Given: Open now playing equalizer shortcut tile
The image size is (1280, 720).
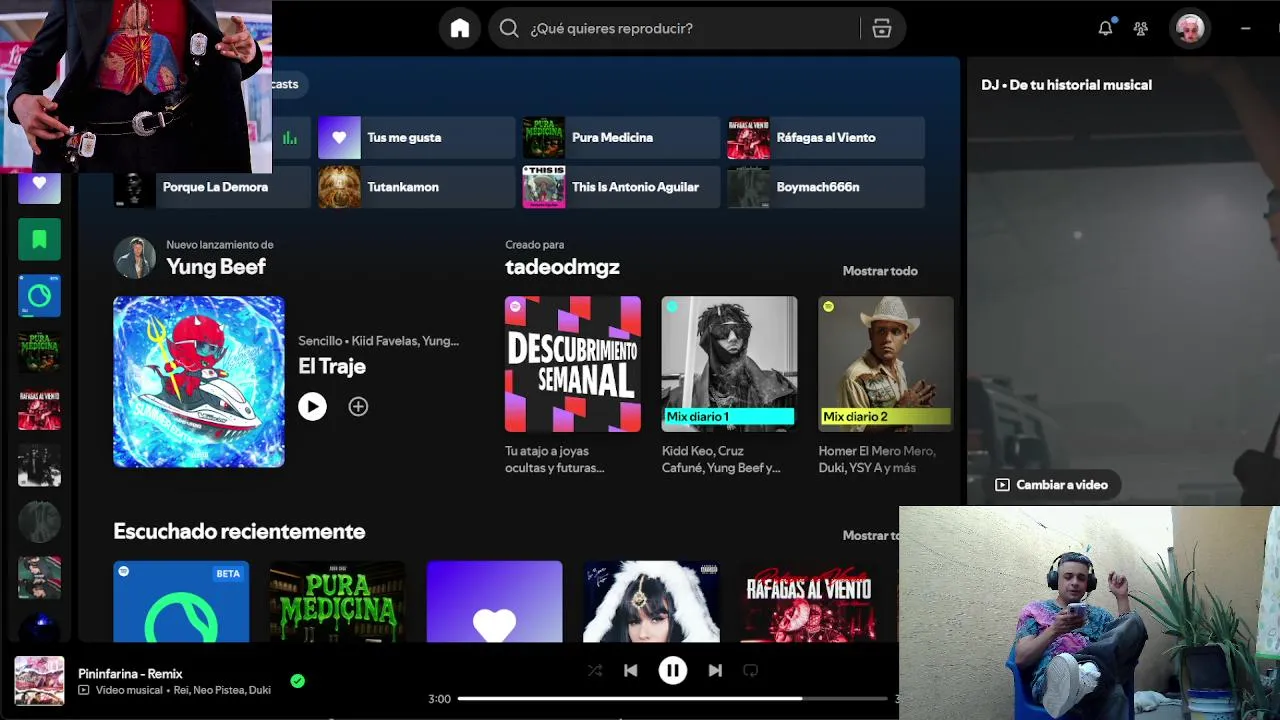Looking at the screenshot, I should (290, 138).
